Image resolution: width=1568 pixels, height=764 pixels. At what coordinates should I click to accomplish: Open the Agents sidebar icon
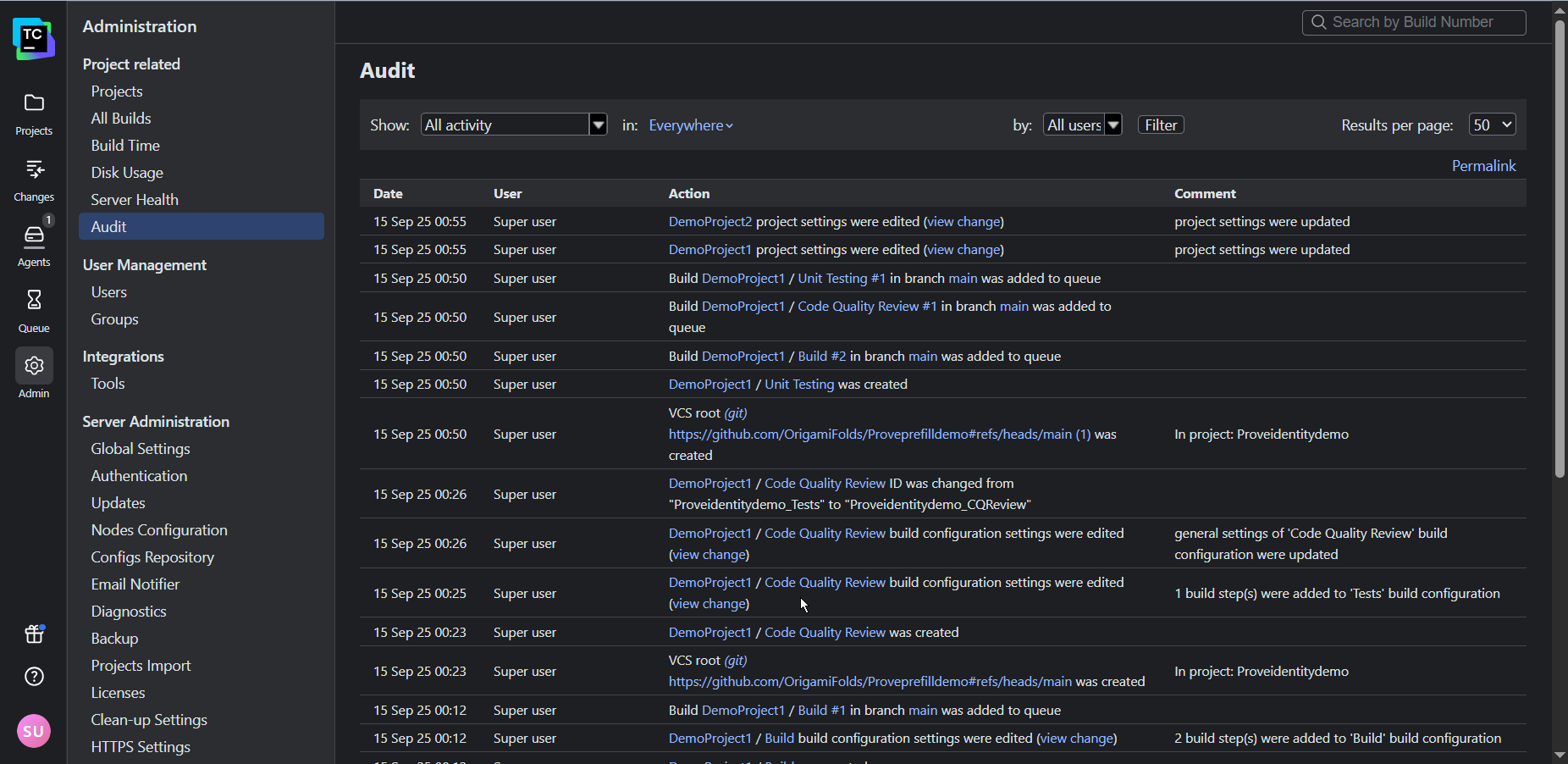click(x=34, y=235)
